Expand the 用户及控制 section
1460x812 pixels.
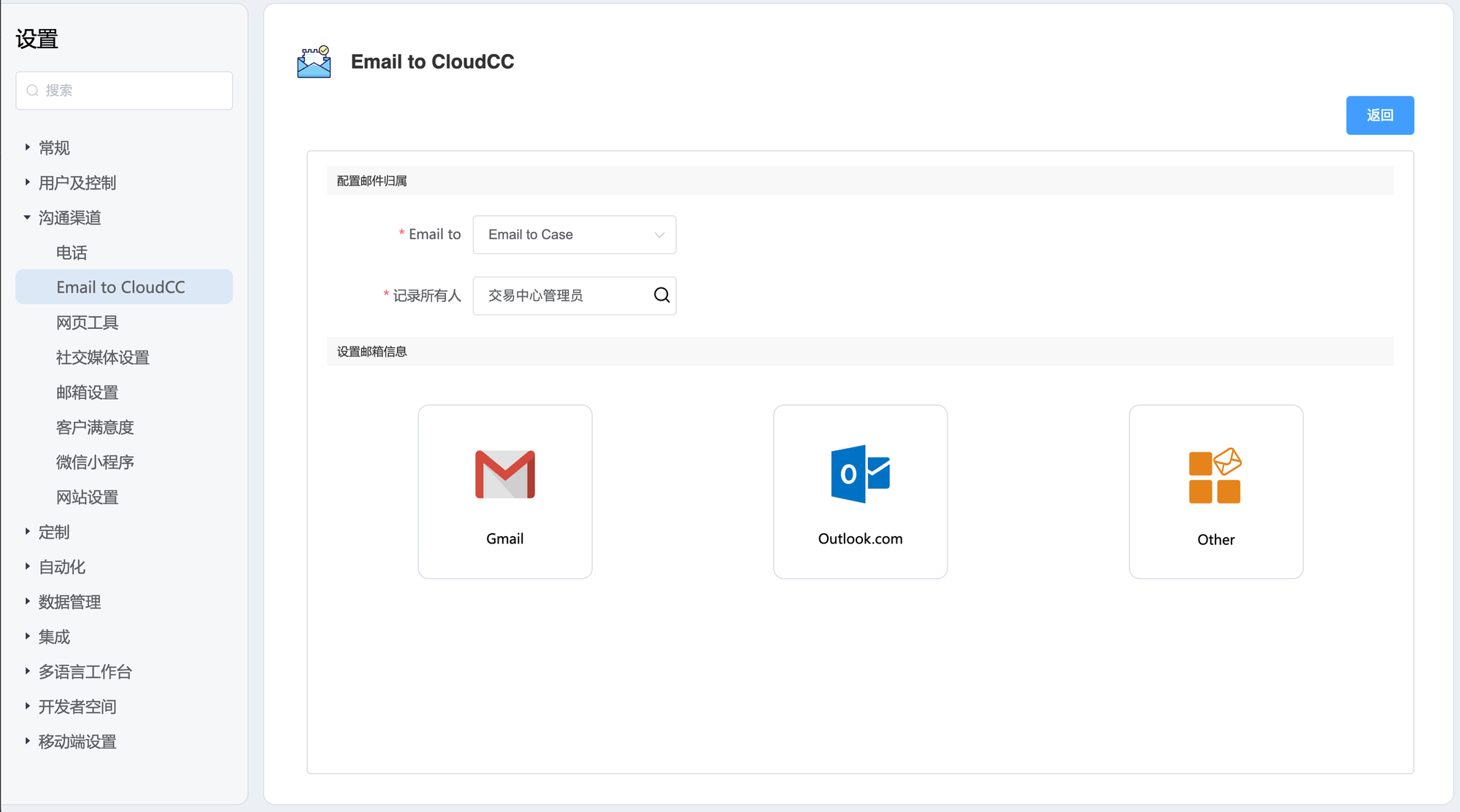coord(77,183)
